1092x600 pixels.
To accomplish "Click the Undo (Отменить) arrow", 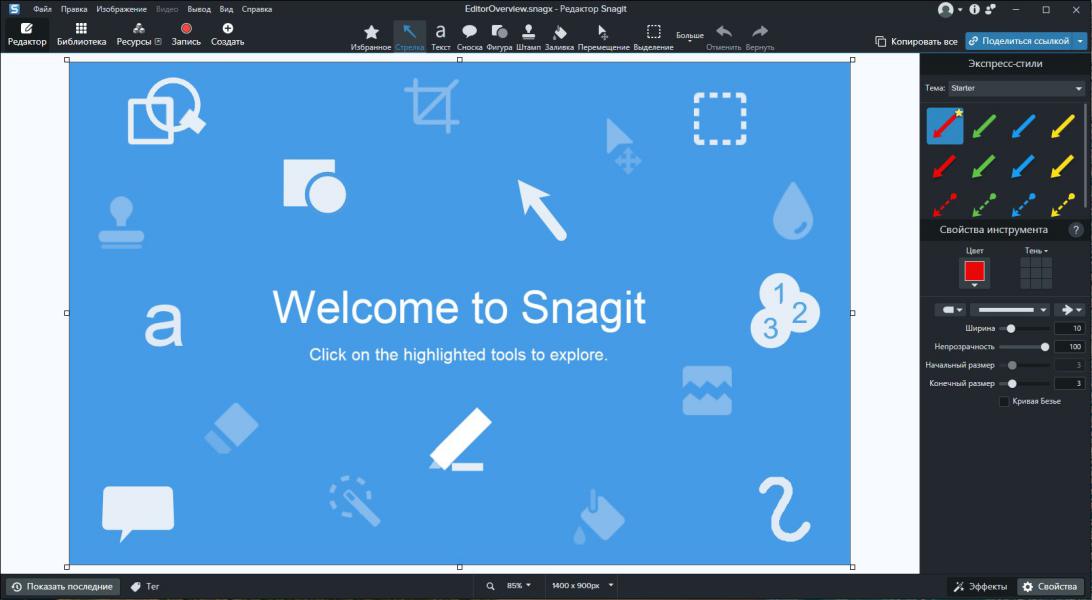I will (724, 36).
